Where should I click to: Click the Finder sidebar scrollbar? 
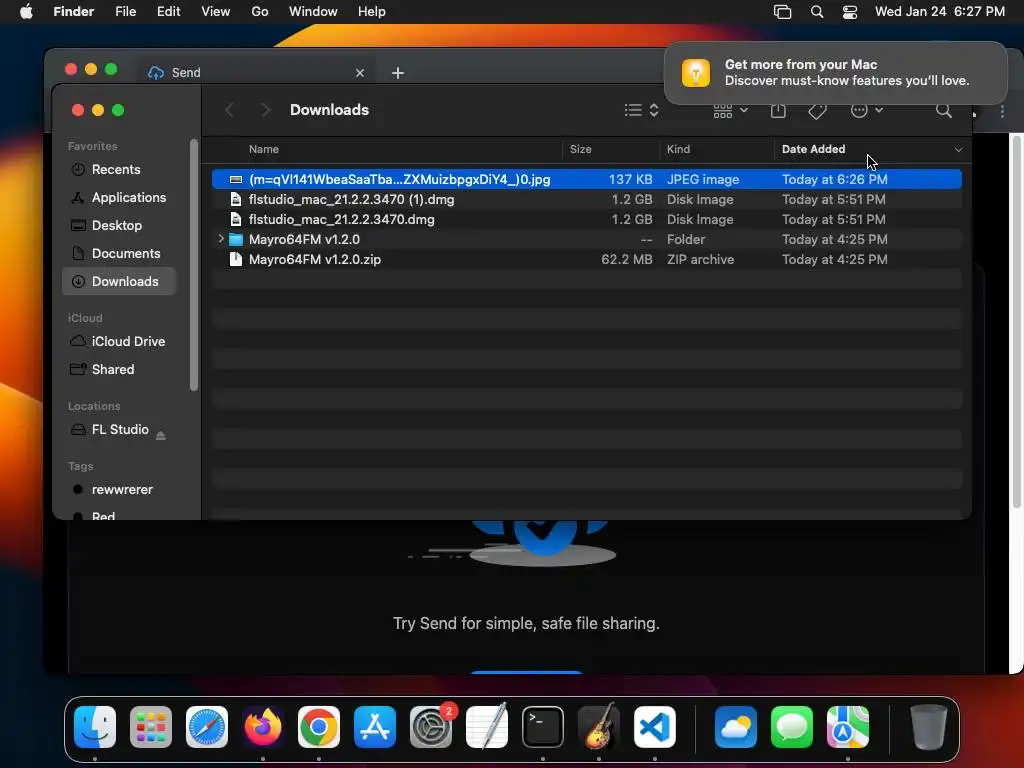pos(193,264)
